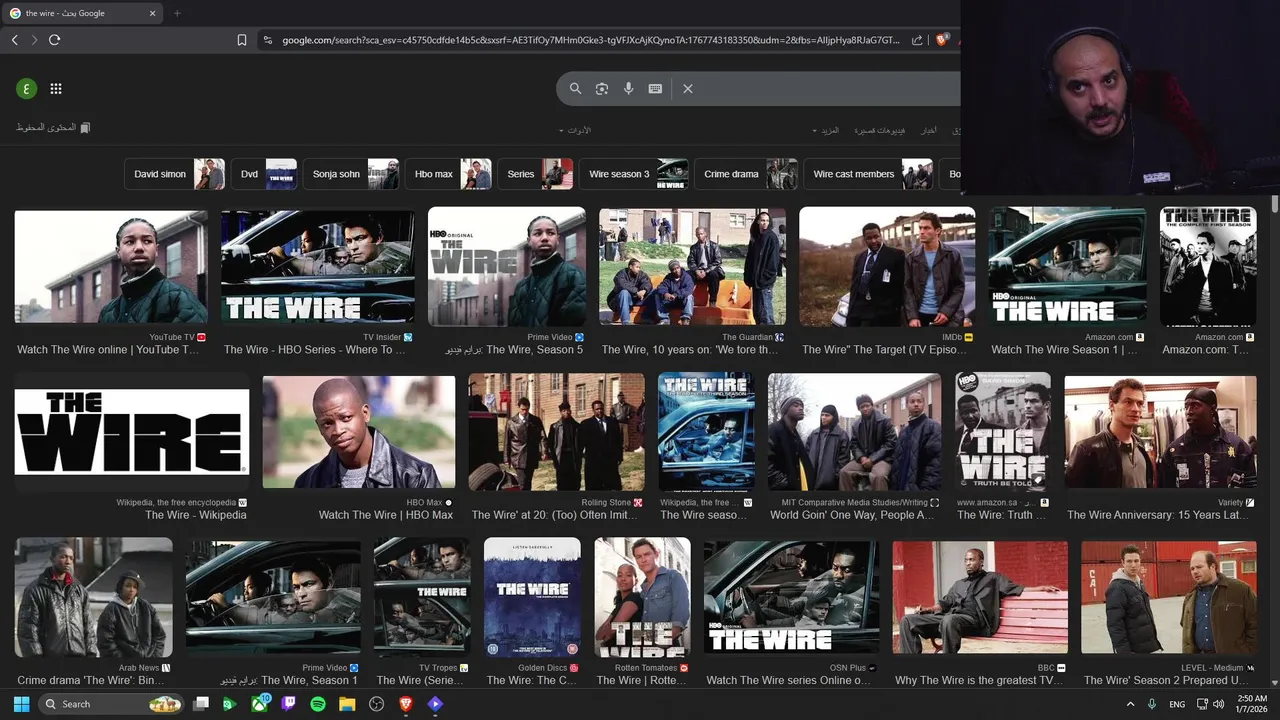
Task: Open site settings icon in the address bar
Action: 267,40
